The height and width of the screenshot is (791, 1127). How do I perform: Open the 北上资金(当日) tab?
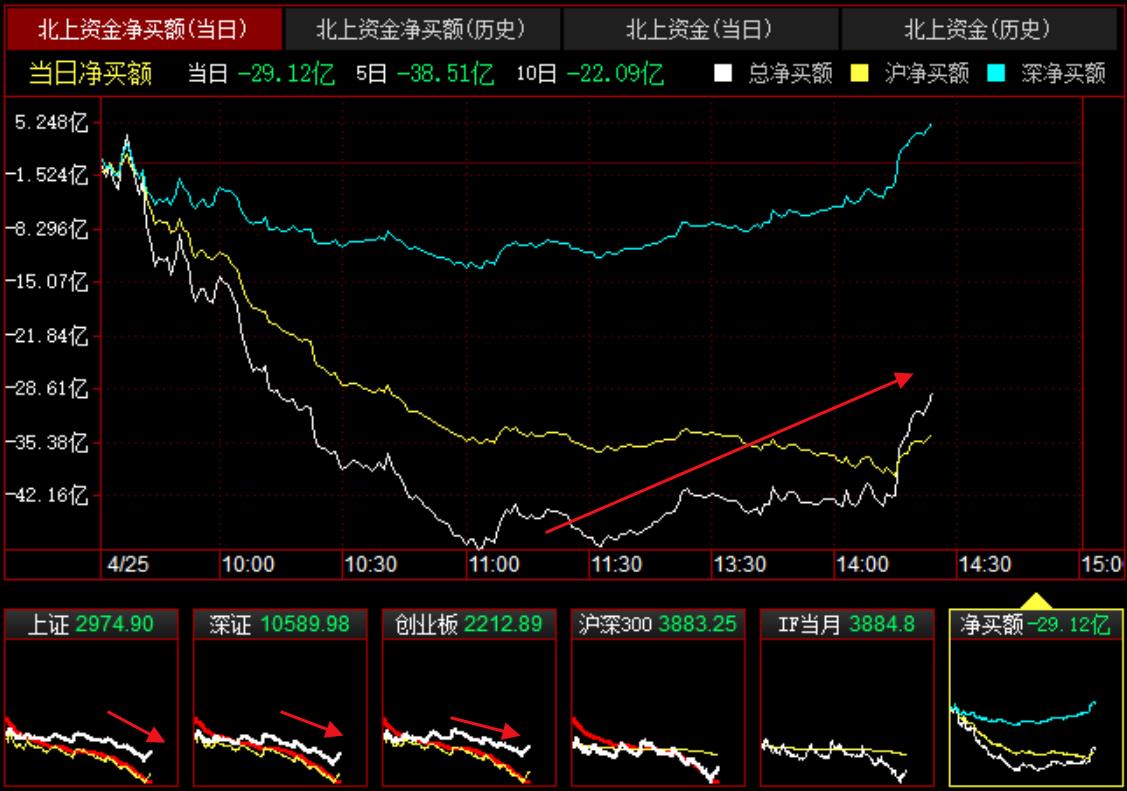click(700, 30)
